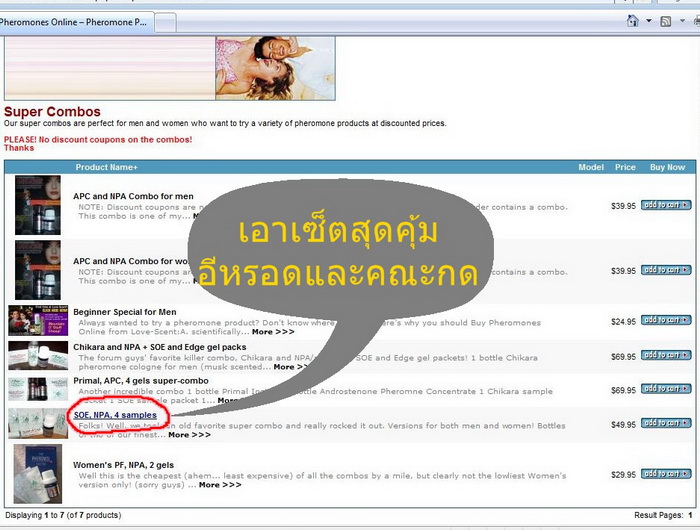Click the Women's PF product thumbnail image

coord(38,474)
